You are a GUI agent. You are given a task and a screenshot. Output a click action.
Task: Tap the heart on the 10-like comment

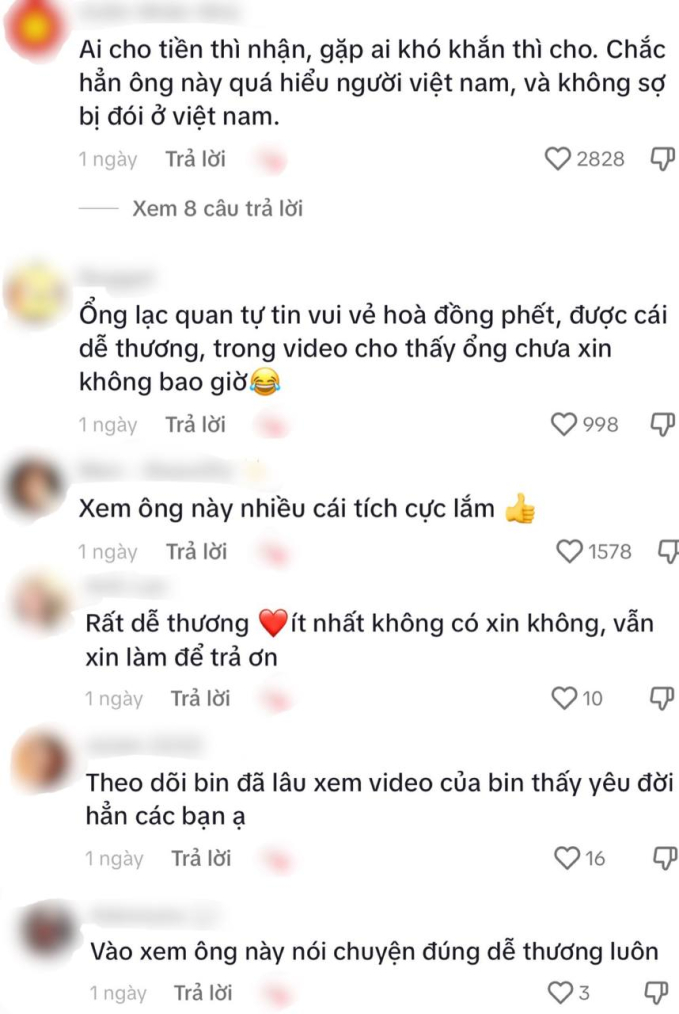click(x=564, y=698)
